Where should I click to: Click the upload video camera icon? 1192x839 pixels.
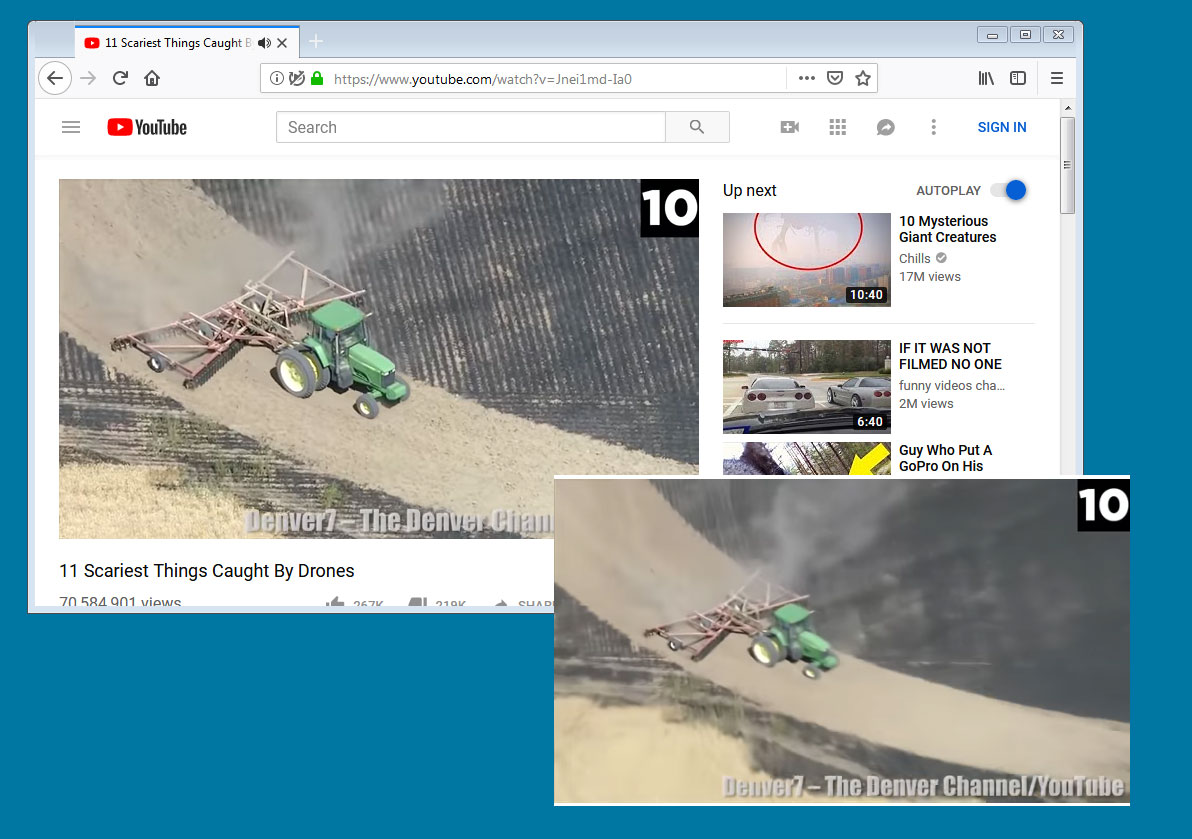click(x=790, y=127)
